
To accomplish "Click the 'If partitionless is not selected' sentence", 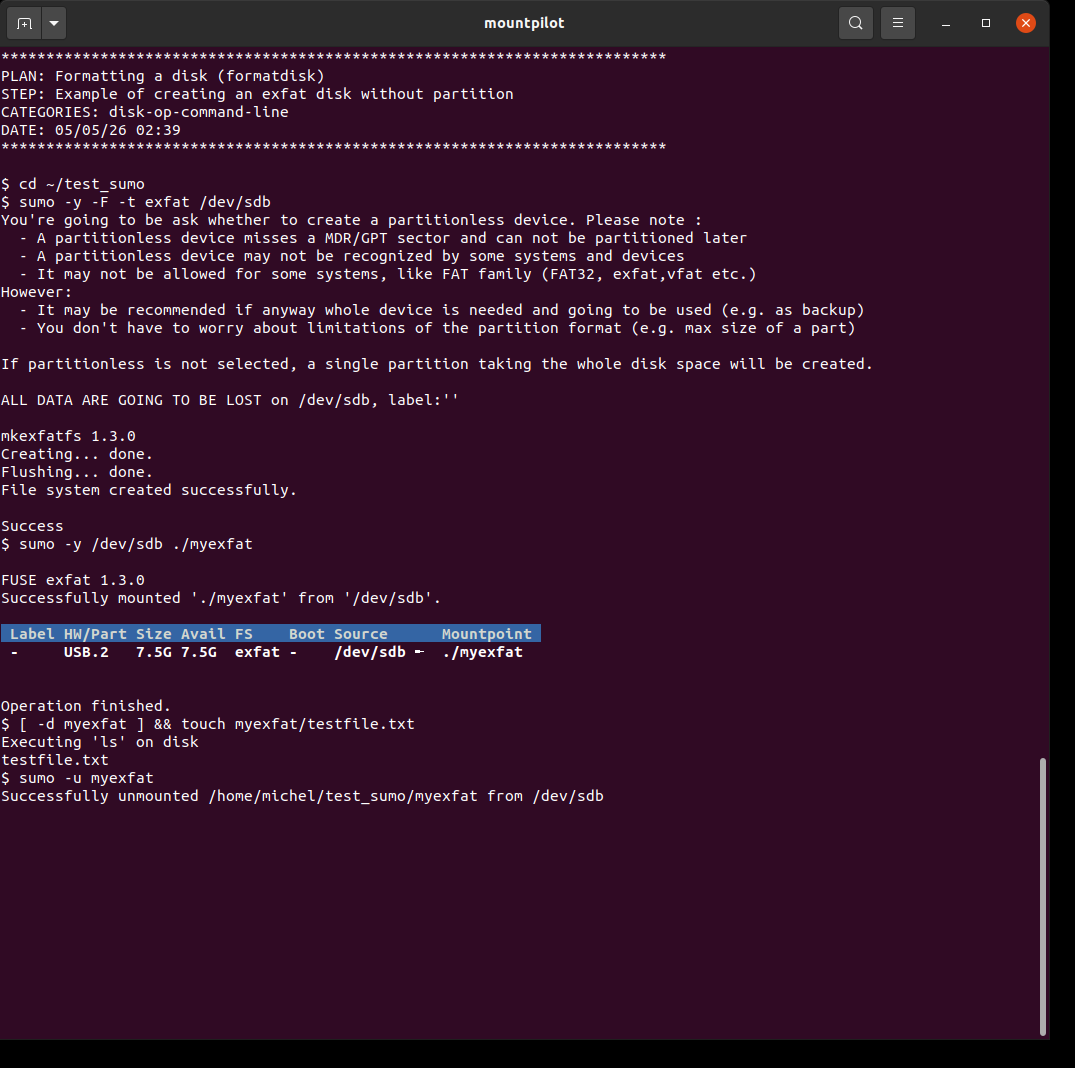I will coord(437,364).
